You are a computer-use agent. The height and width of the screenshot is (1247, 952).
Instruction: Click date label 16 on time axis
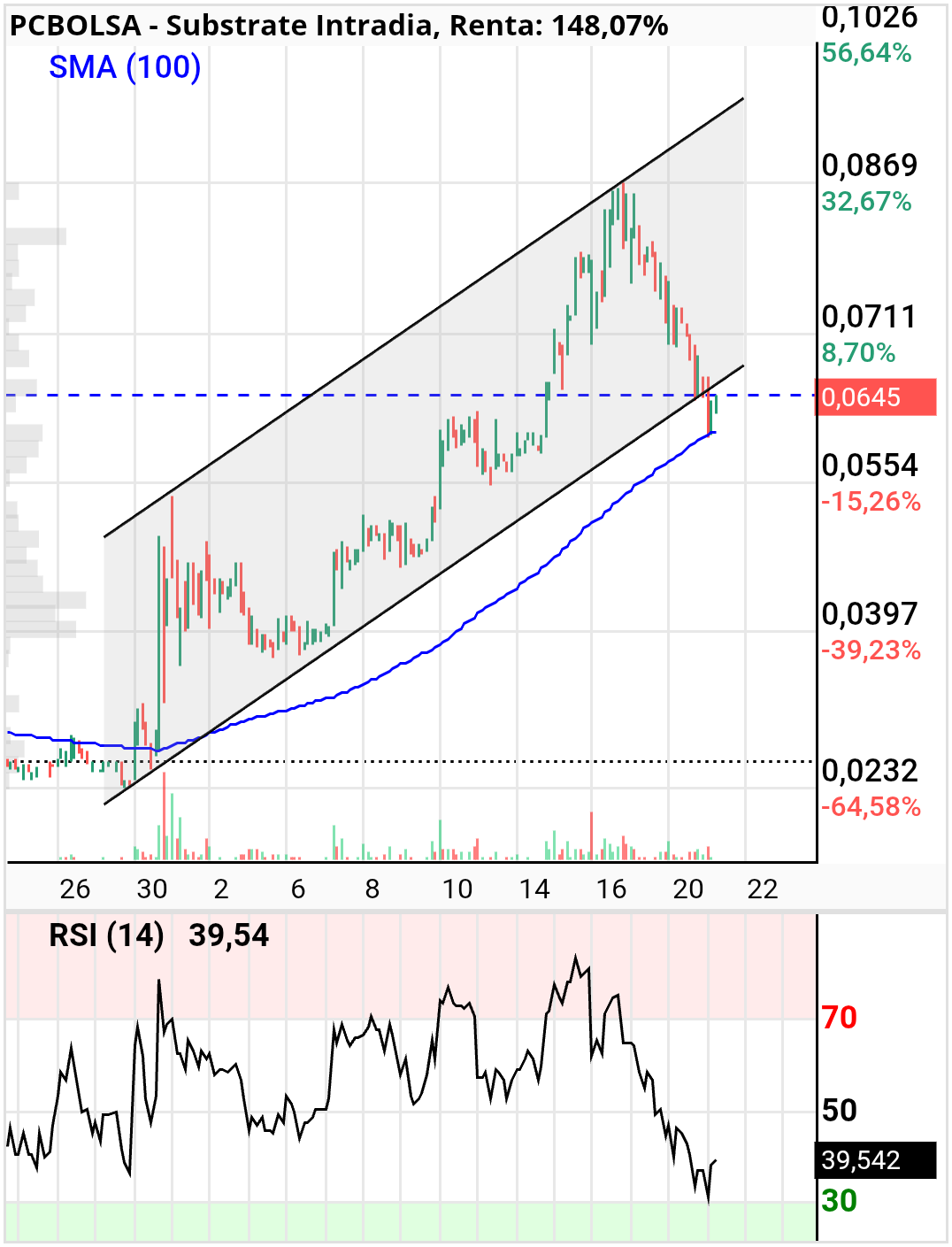pyautogui.click(x=611, y=889)
